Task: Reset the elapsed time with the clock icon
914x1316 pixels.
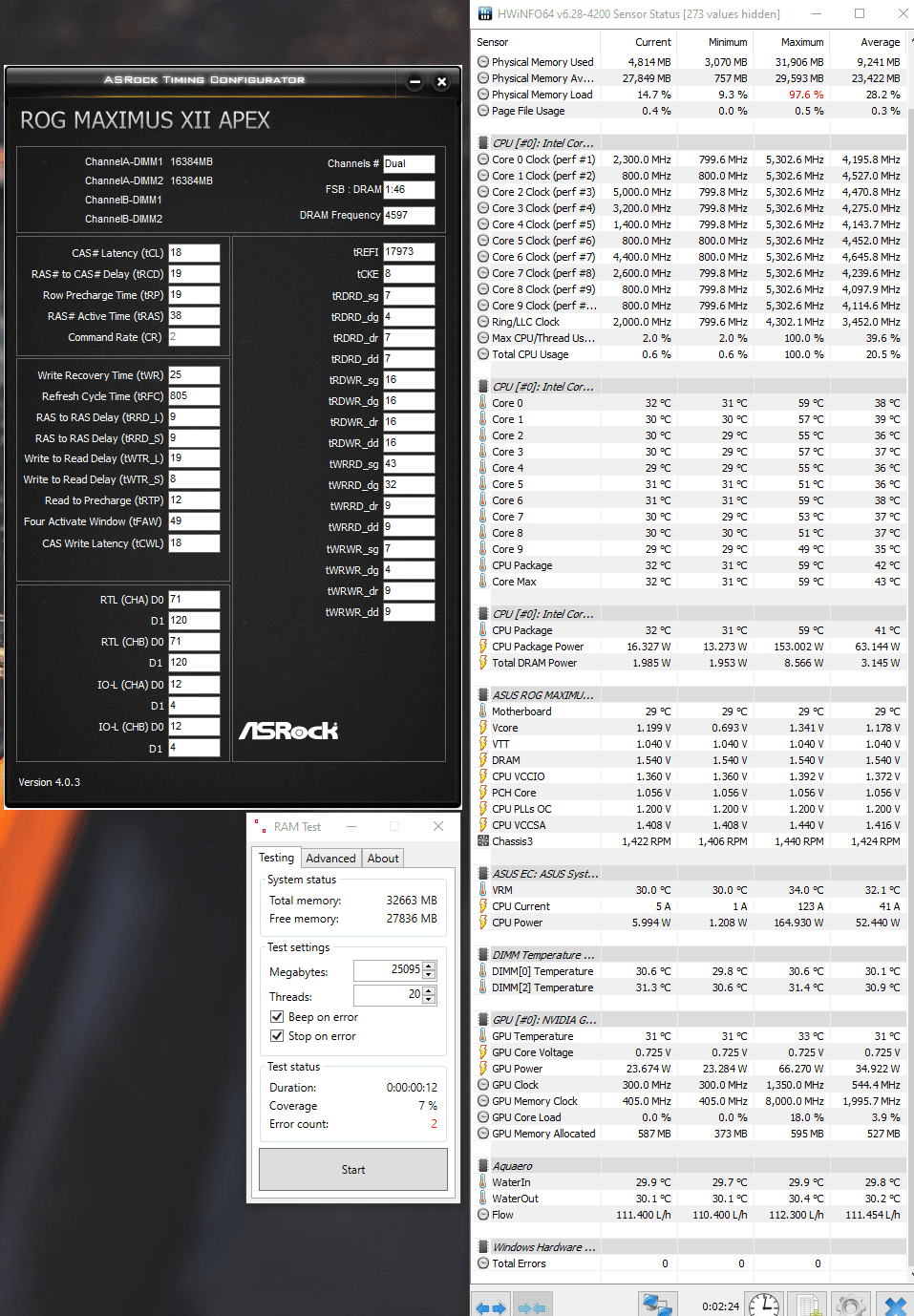Action: coord(764,1305)
